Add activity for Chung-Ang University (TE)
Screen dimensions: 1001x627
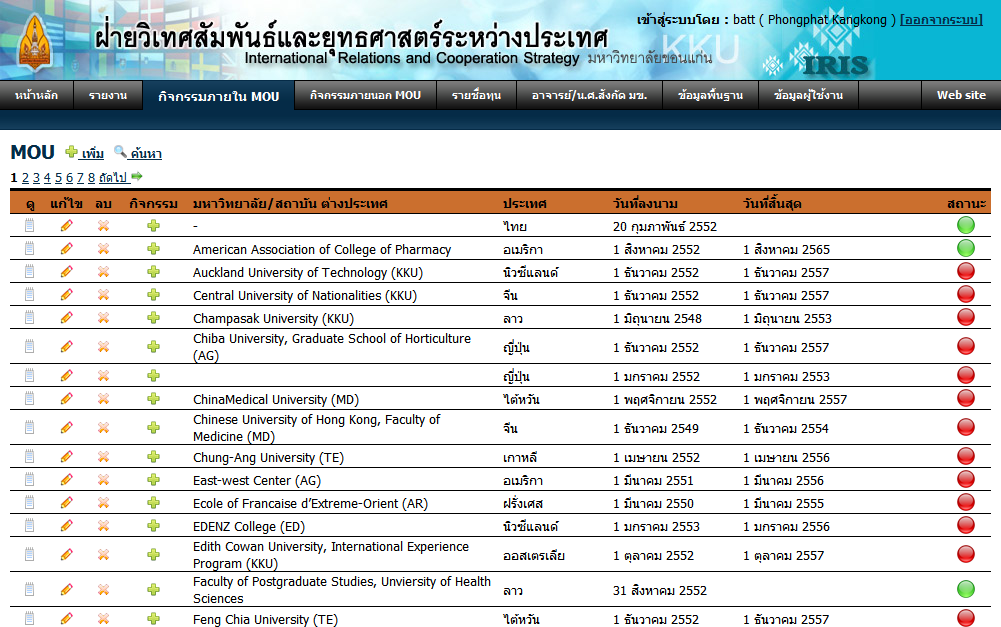click(153, 457)
